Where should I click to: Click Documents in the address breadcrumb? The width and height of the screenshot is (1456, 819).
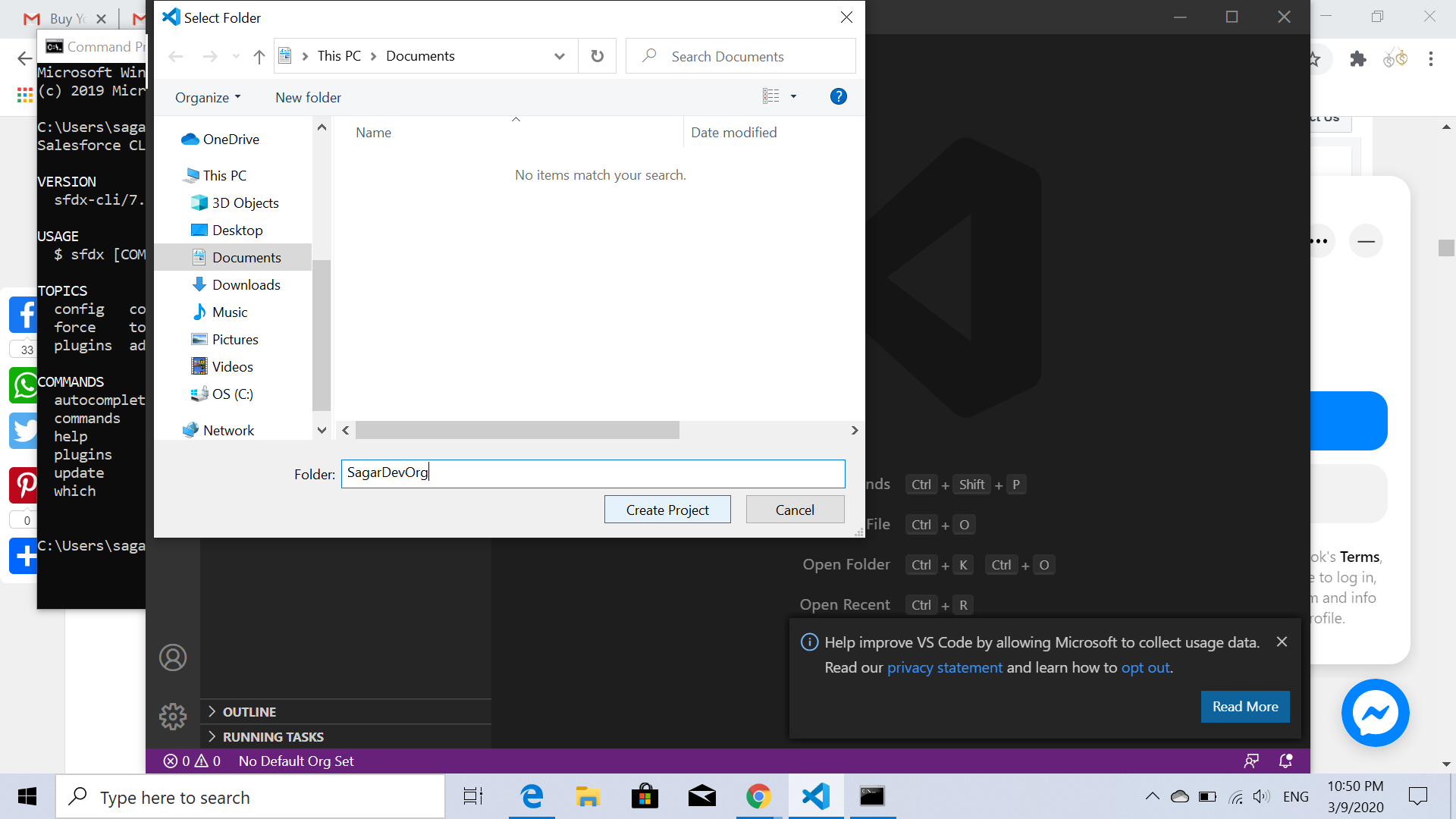[420, 56]
